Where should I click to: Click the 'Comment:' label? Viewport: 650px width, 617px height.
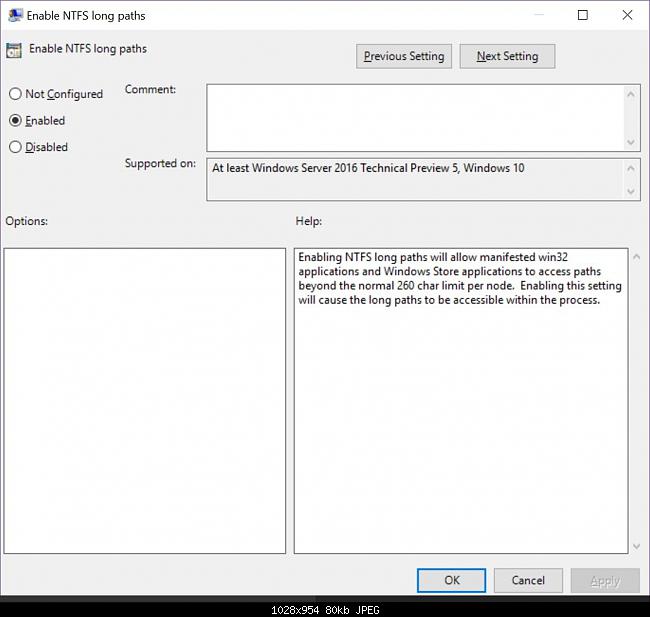tap(150, 89)
